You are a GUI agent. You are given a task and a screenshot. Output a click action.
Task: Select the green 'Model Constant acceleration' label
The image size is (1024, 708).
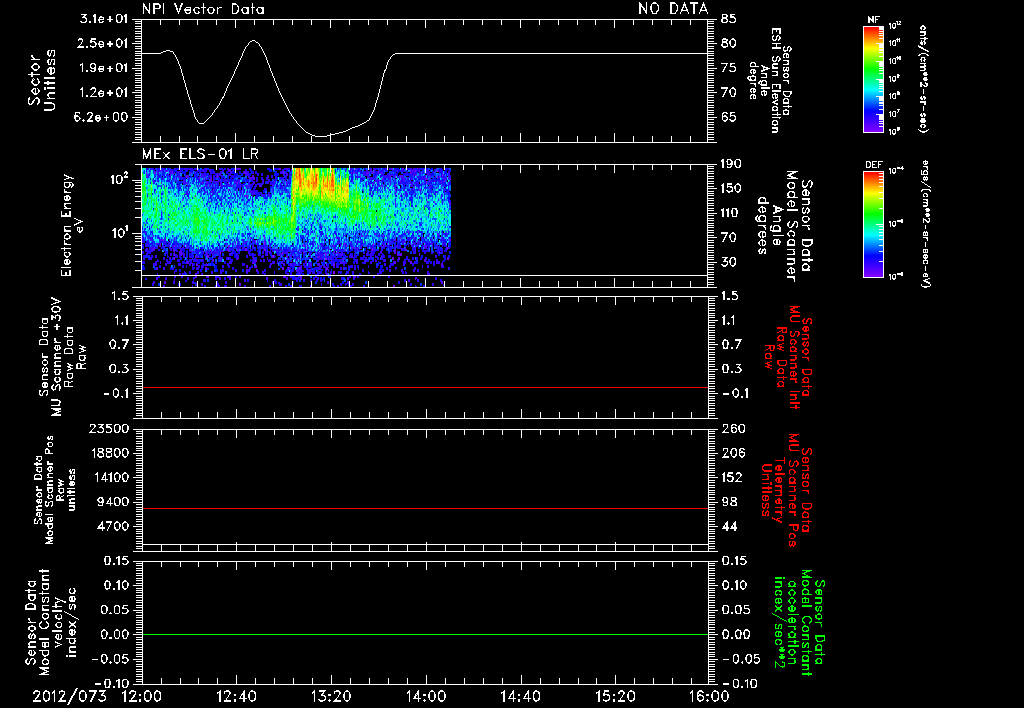click(799, 622)
